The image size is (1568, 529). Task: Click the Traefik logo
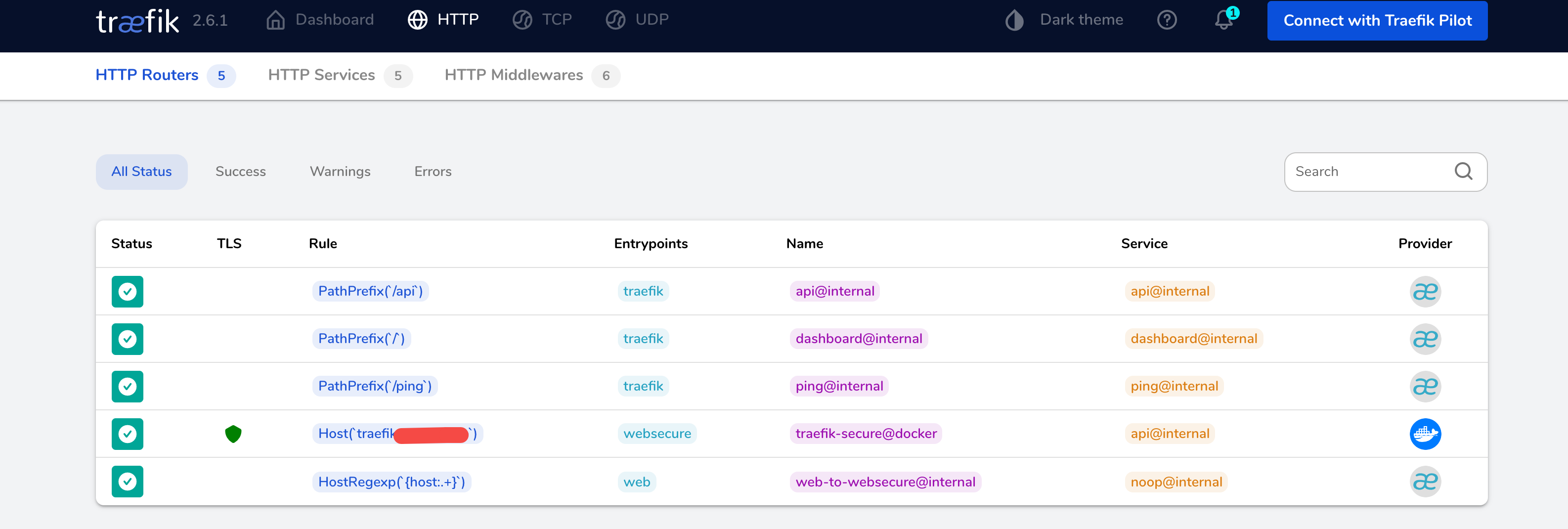(x=136, y=20)
